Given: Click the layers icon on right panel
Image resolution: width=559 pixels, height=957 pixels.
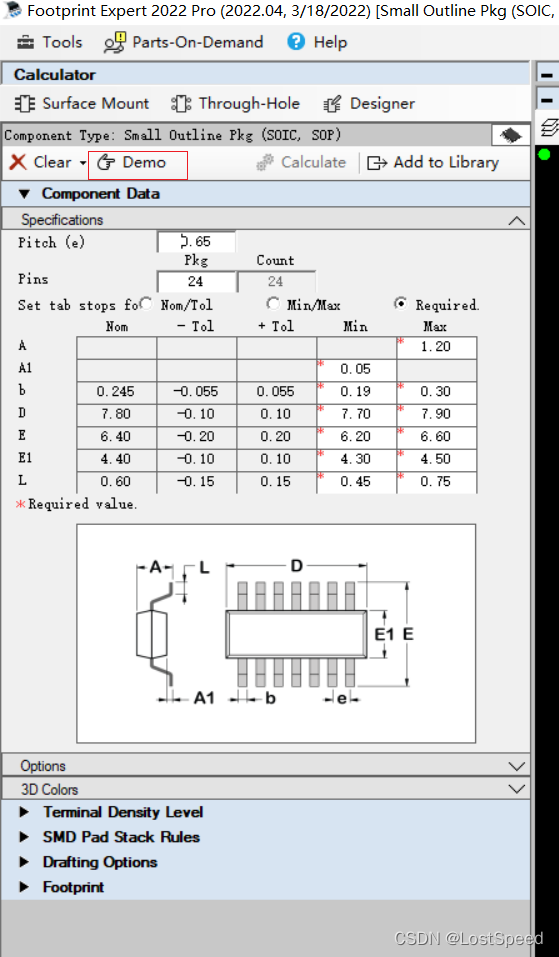Looking at the screenshot, I should tap(549, 127).
